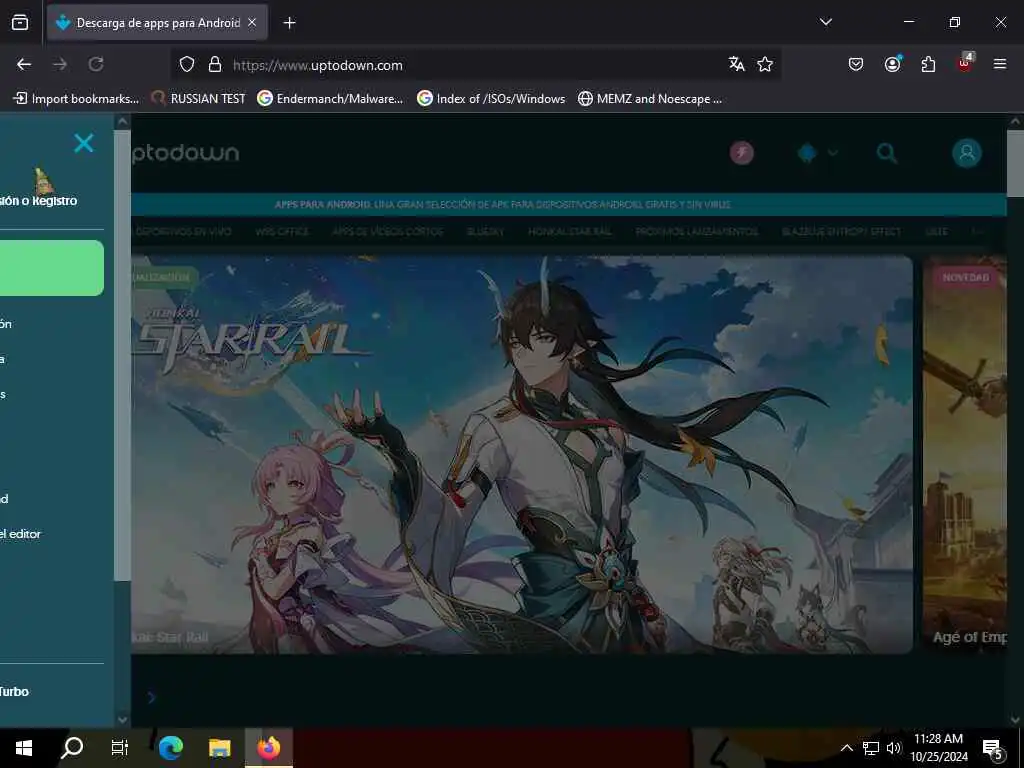Open the Windows Start menu
1024x768 pixels.
[24, 748]
